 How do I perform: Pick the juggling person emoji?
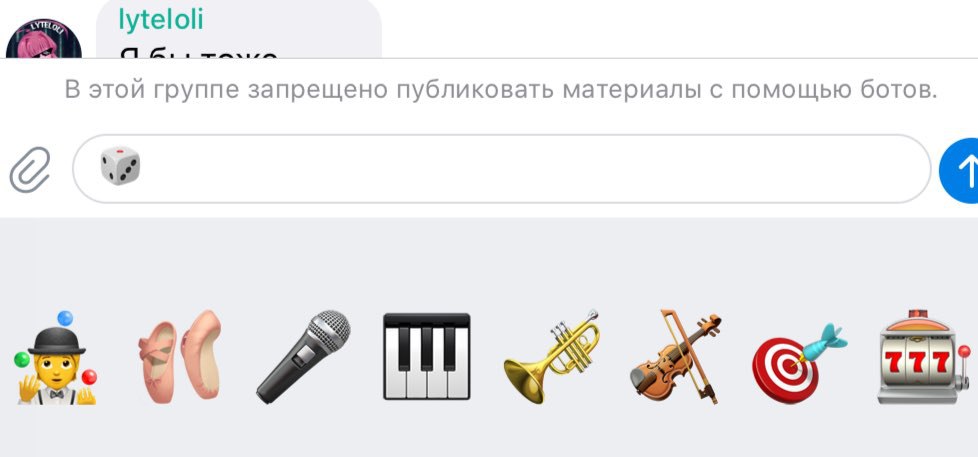pos(56,357)
